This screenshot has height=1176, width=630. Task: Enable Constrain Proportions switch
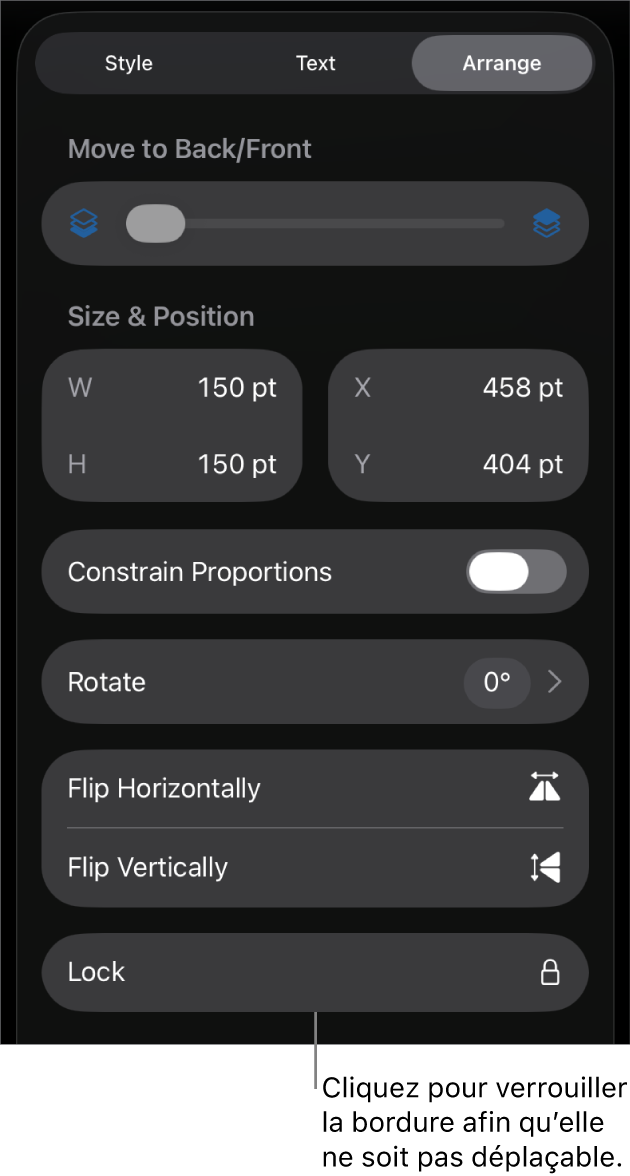click(x=516, y=571)
